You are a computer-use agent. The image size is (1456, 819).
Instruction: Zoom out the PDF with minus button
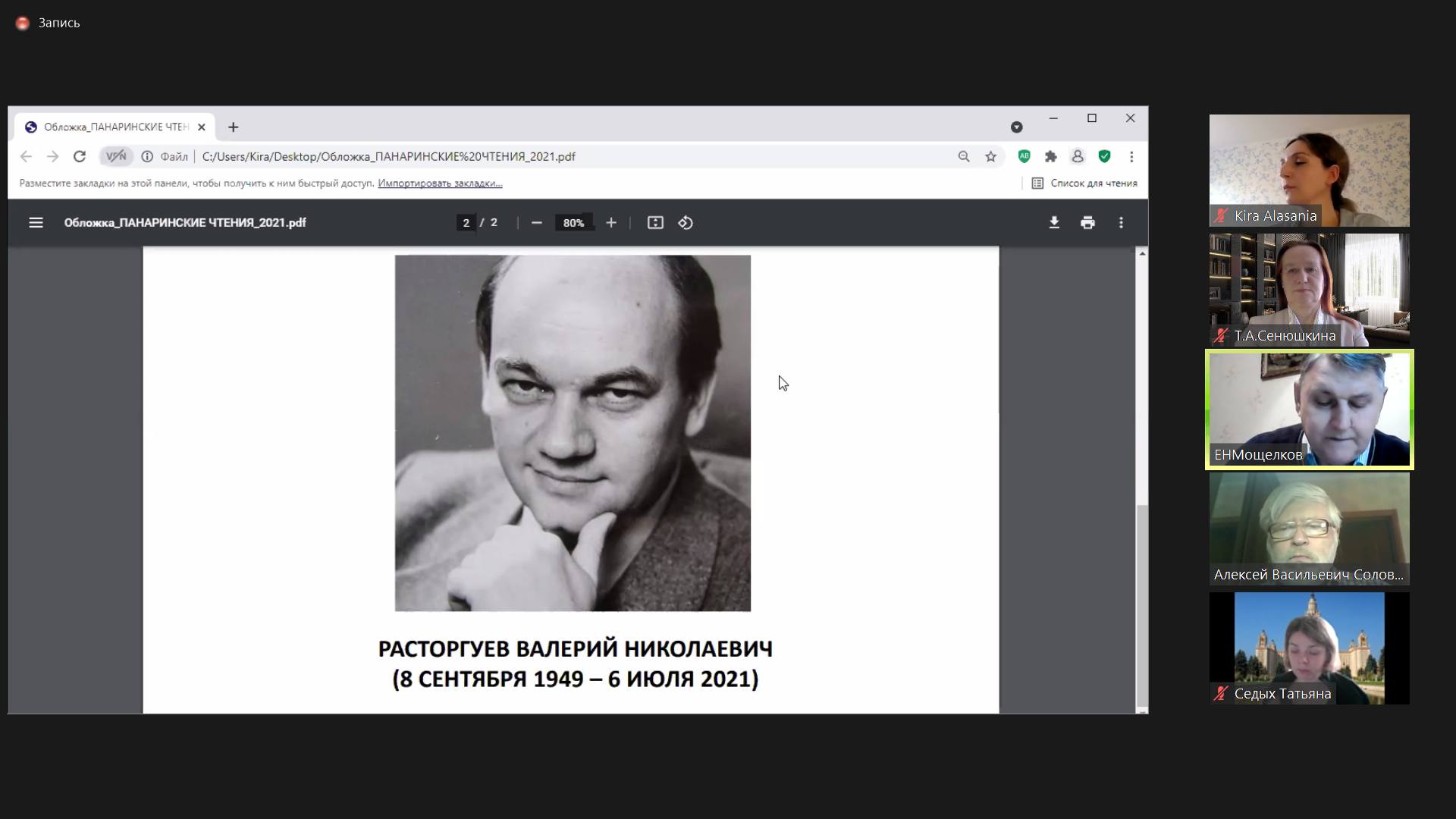537,223
